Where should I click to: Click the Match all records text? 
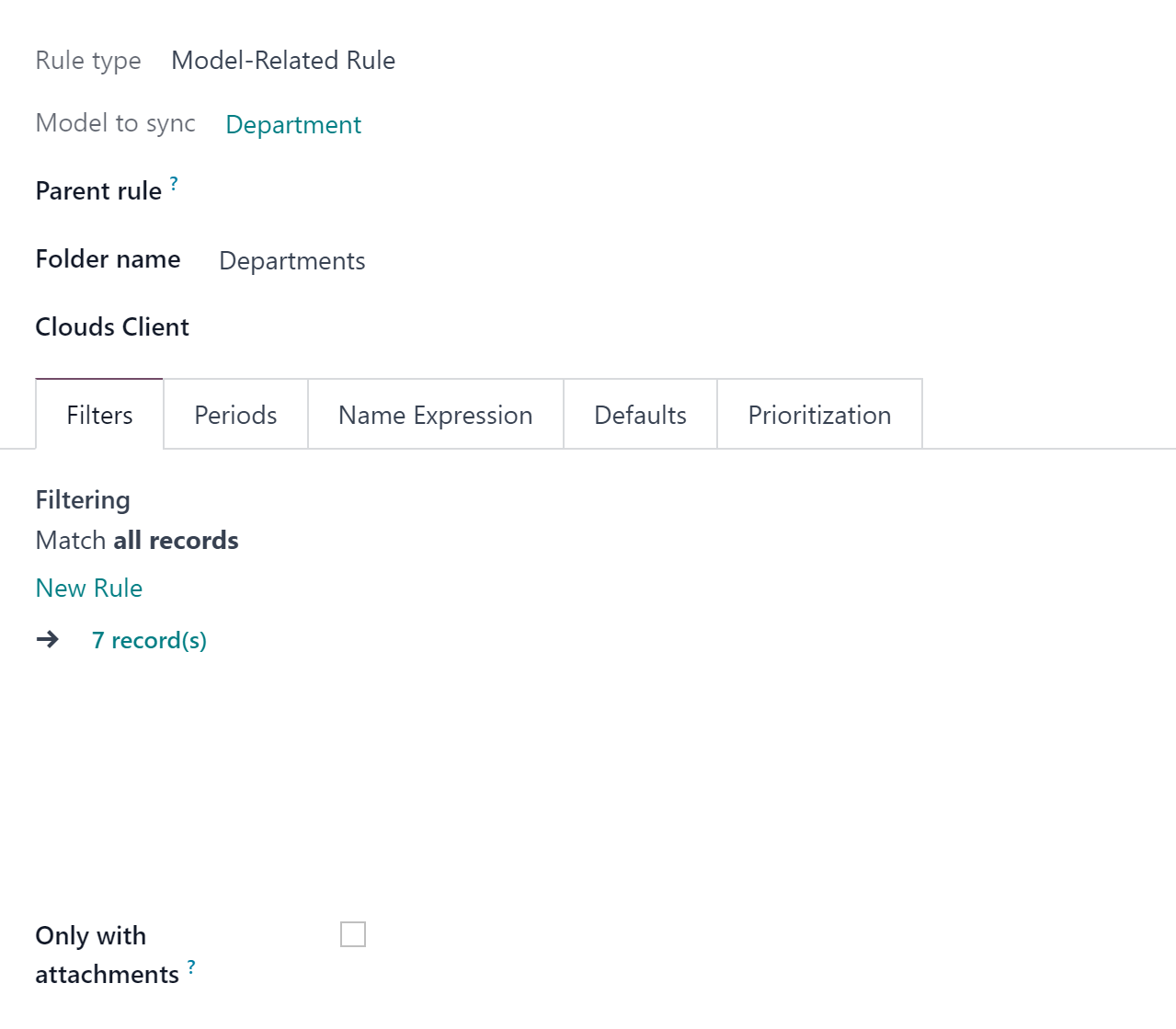point(137,540)
